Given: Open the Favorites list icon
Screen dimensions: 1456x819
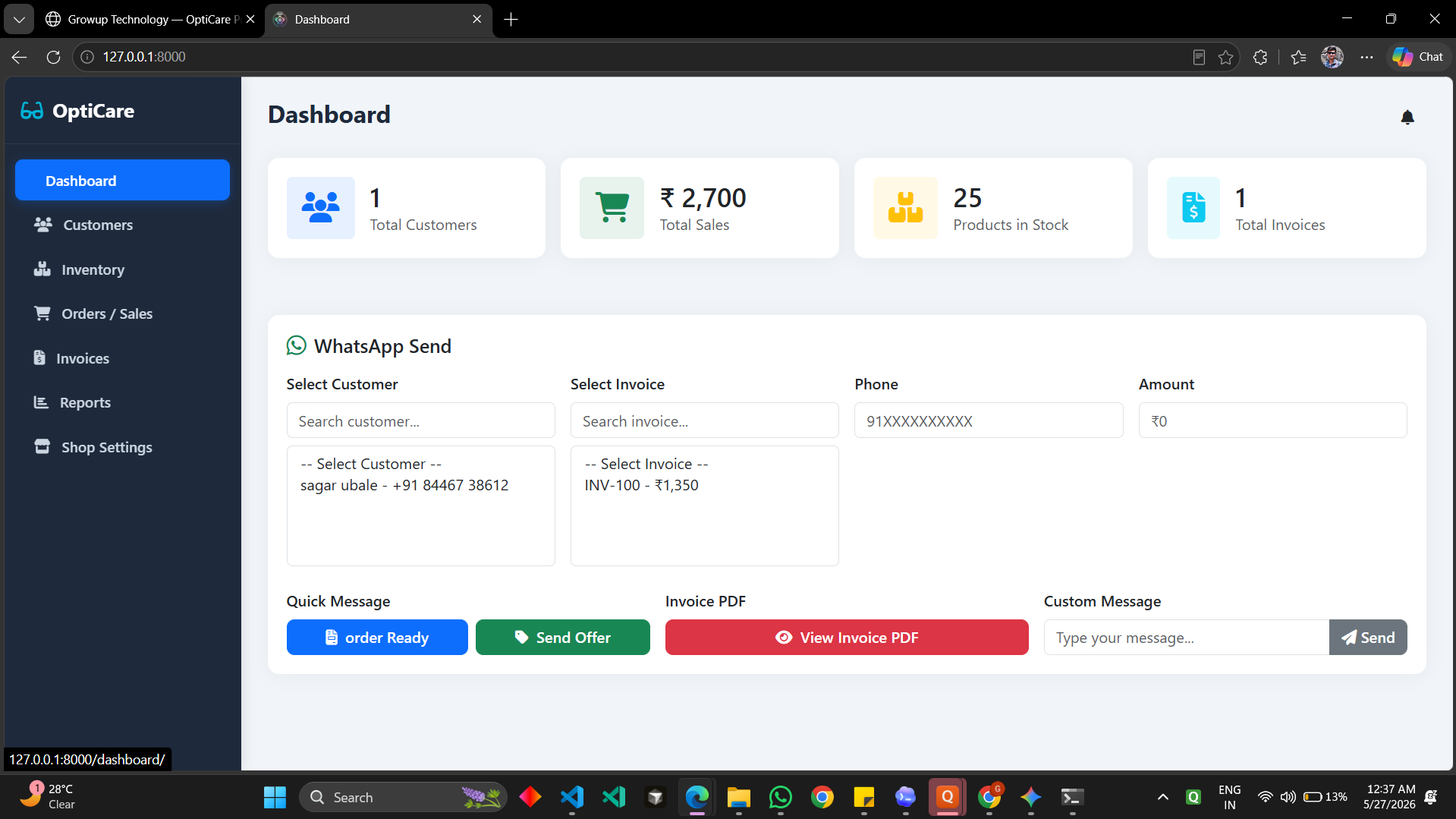Looking at the screenshot, I should (x=1298, y=57).
